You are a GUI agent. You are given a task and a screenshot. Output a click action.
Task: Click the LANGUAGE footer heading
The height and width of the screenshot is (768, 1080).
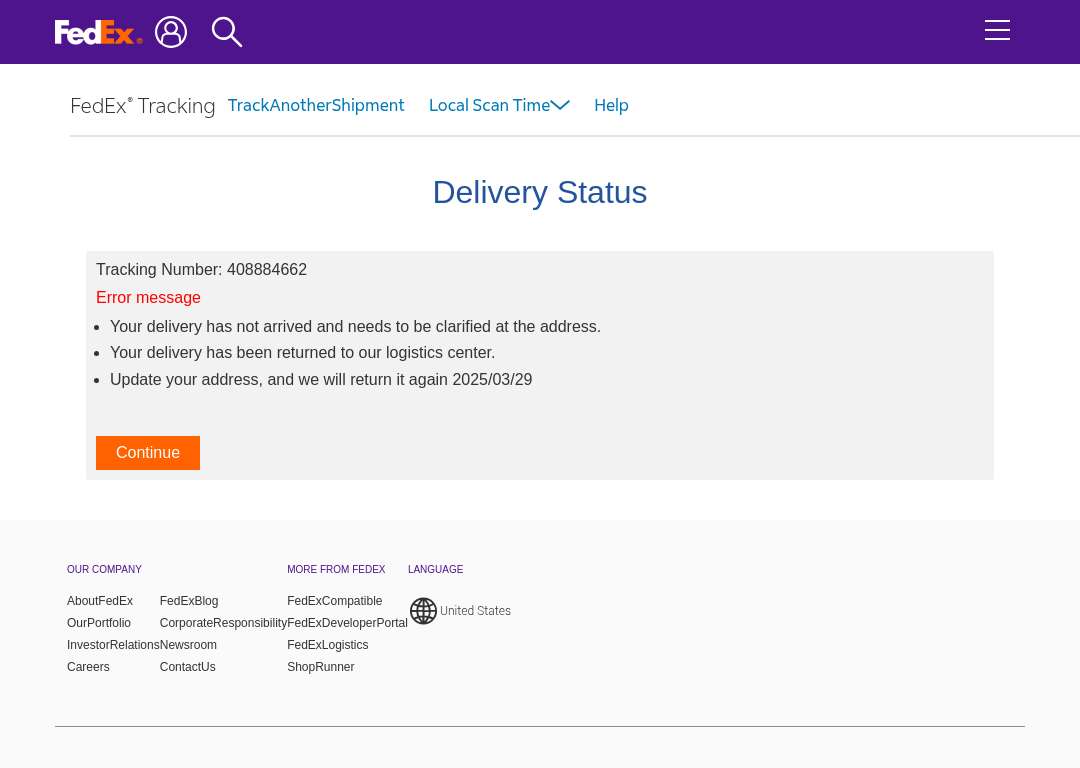435,570
